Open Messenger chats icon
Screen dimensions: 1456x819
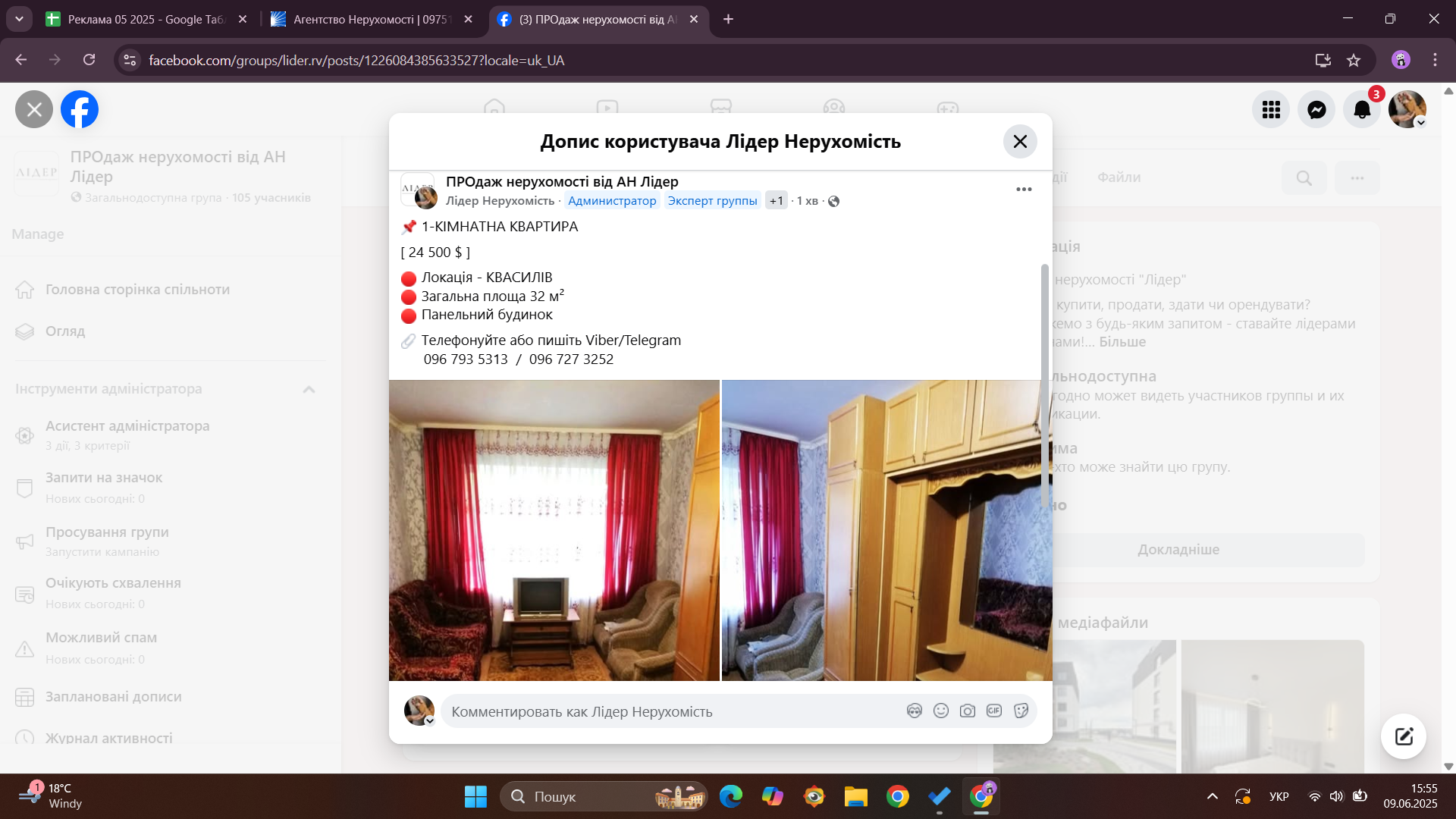(x=1316, y=110)
